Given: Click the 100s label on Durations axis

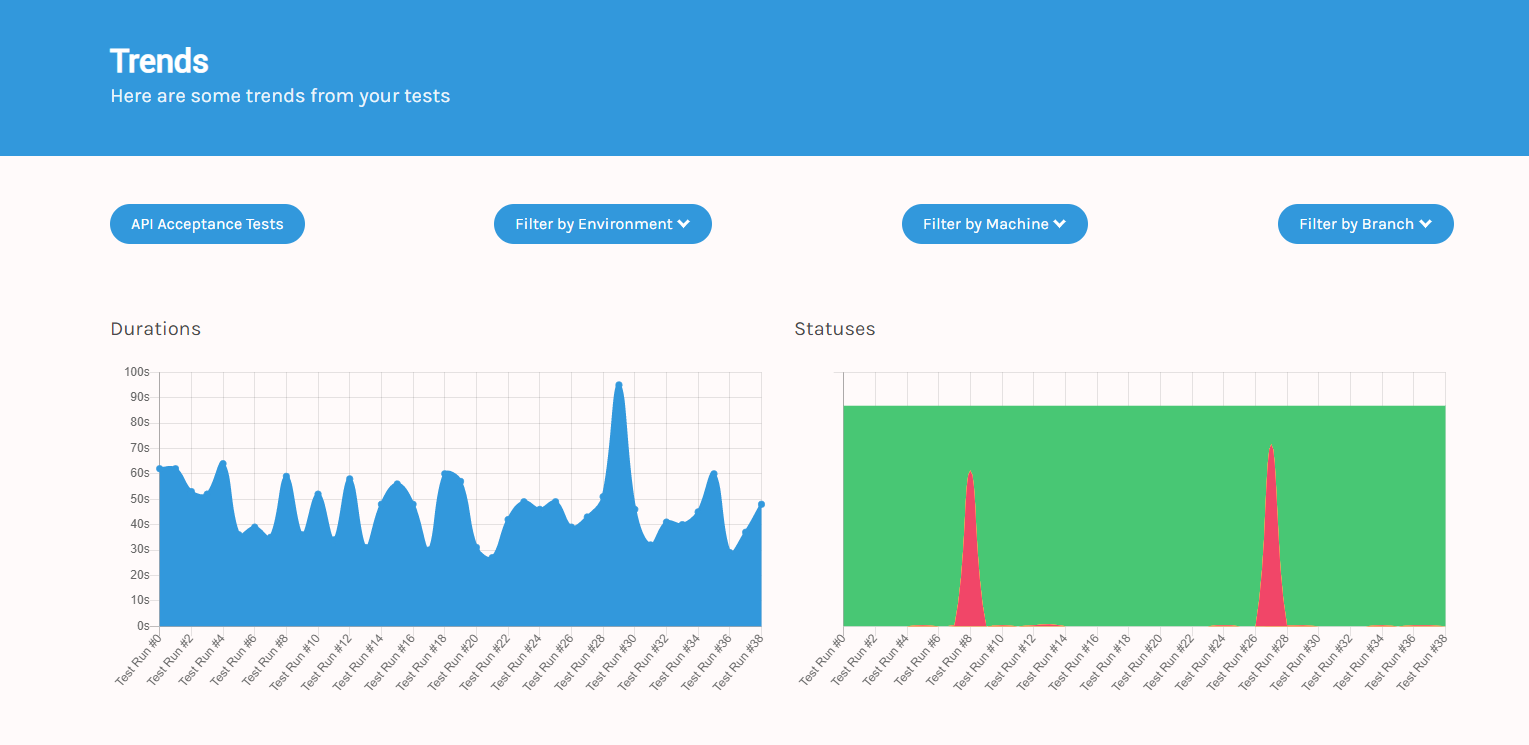Looking at the screenshot, I should click(x=137, y=372).
